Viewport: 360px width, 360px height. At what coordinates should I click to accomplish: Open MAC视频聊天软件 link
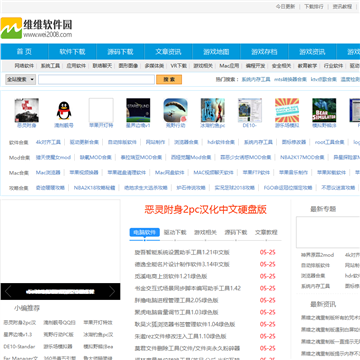tap(214, 172)
